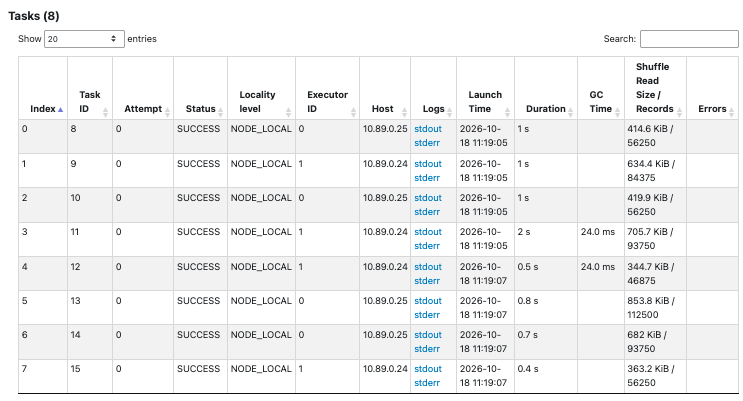Select the Tasks (8) heading
The width and height of the screenshot is (743, 401).
tap(34, 16)
